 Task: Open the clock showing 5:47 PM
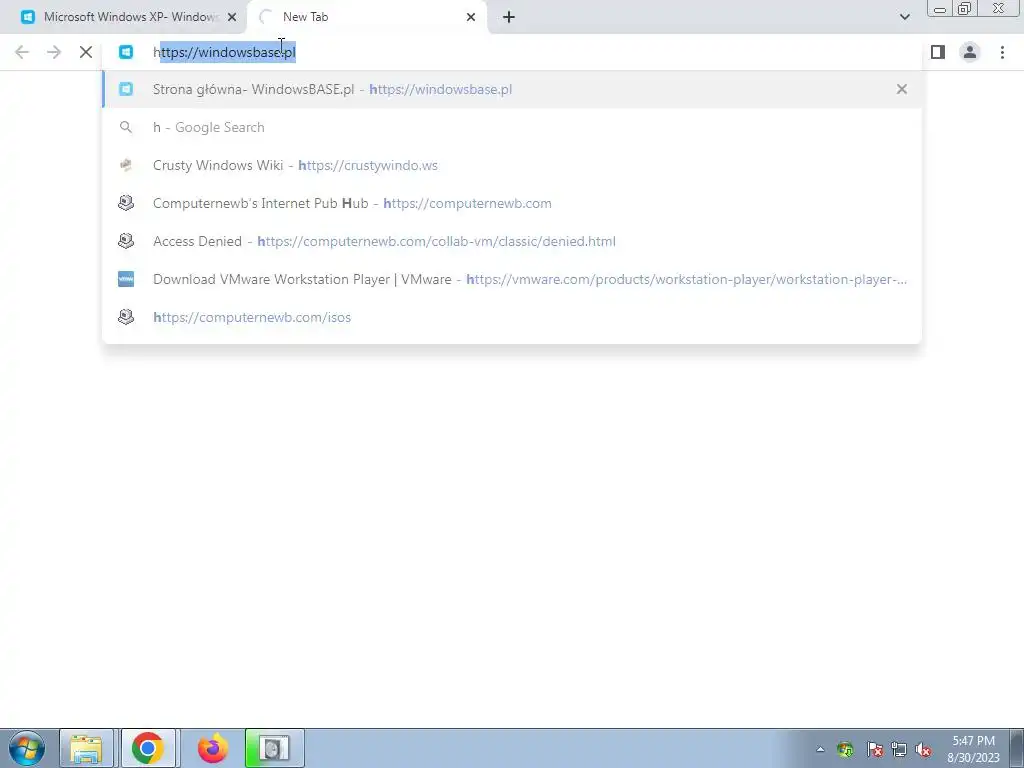tap(974, 749)
